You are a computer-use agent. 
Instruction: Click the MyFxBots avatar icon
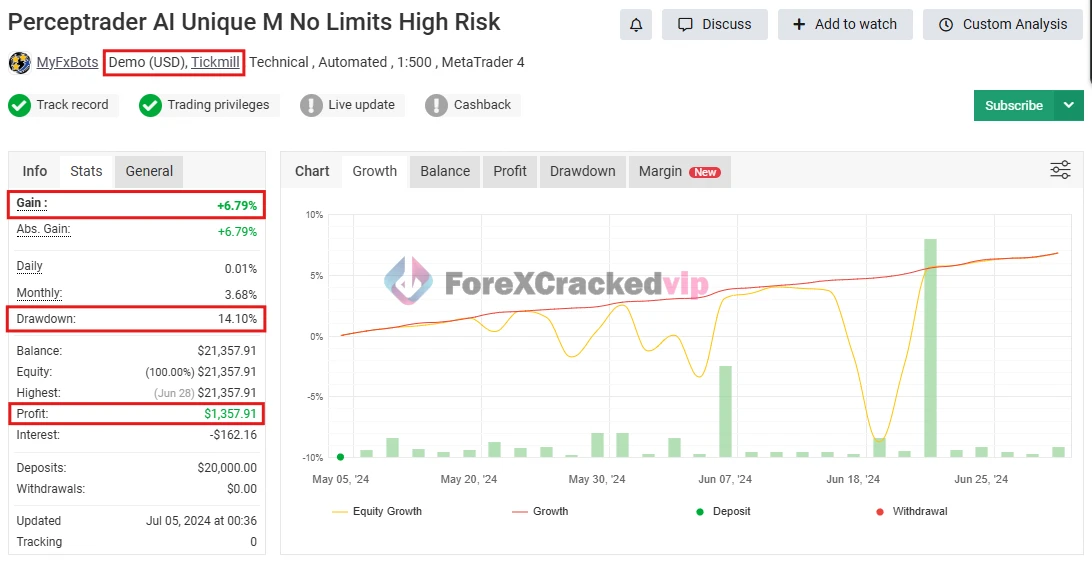point(20,63)
